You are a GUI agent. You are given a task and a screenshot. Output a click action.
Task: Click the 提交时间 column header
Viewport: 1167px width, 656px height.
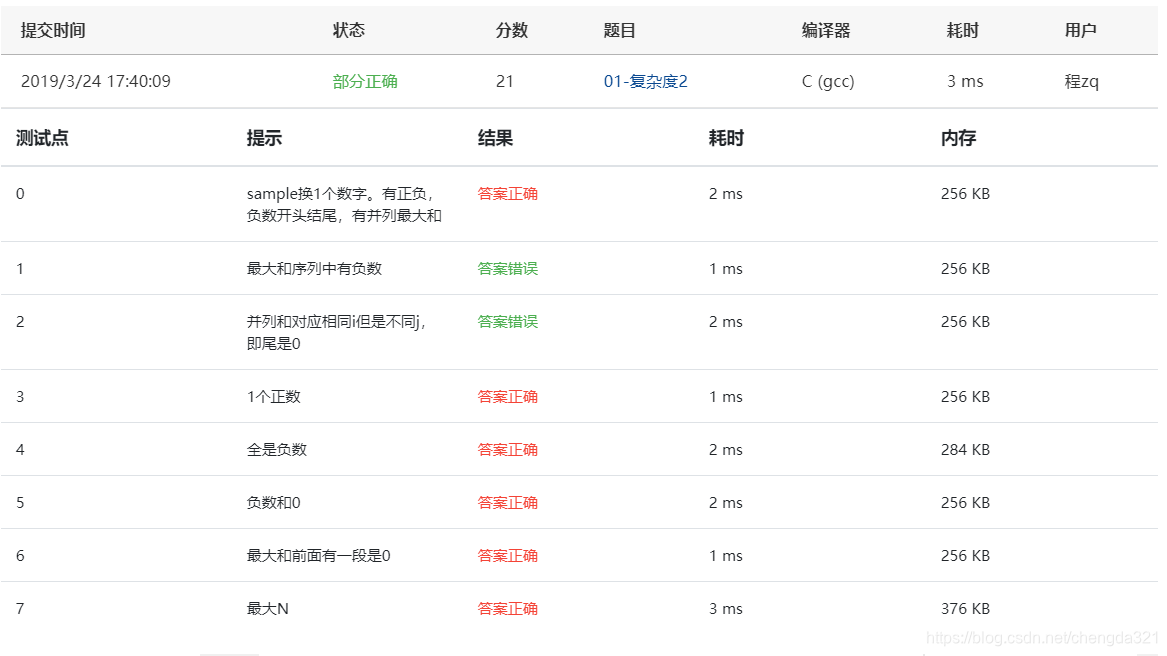click(53, 31)
